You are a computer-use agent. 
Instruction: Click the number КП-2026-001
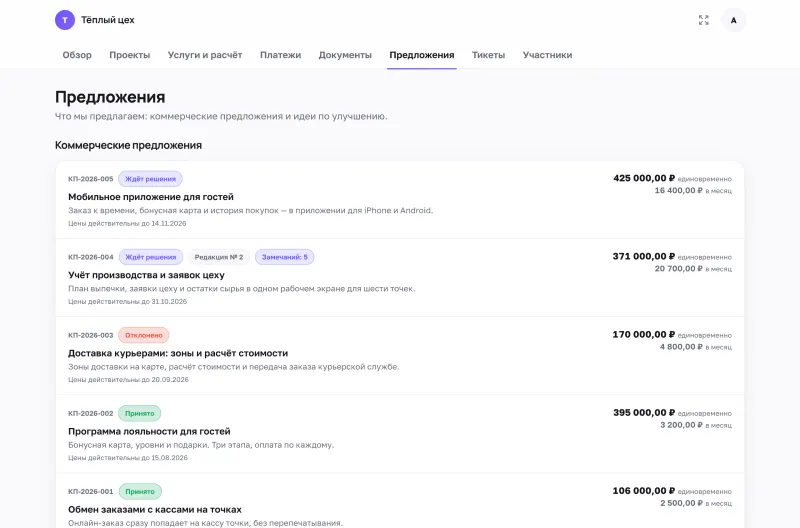click(91, 491)
